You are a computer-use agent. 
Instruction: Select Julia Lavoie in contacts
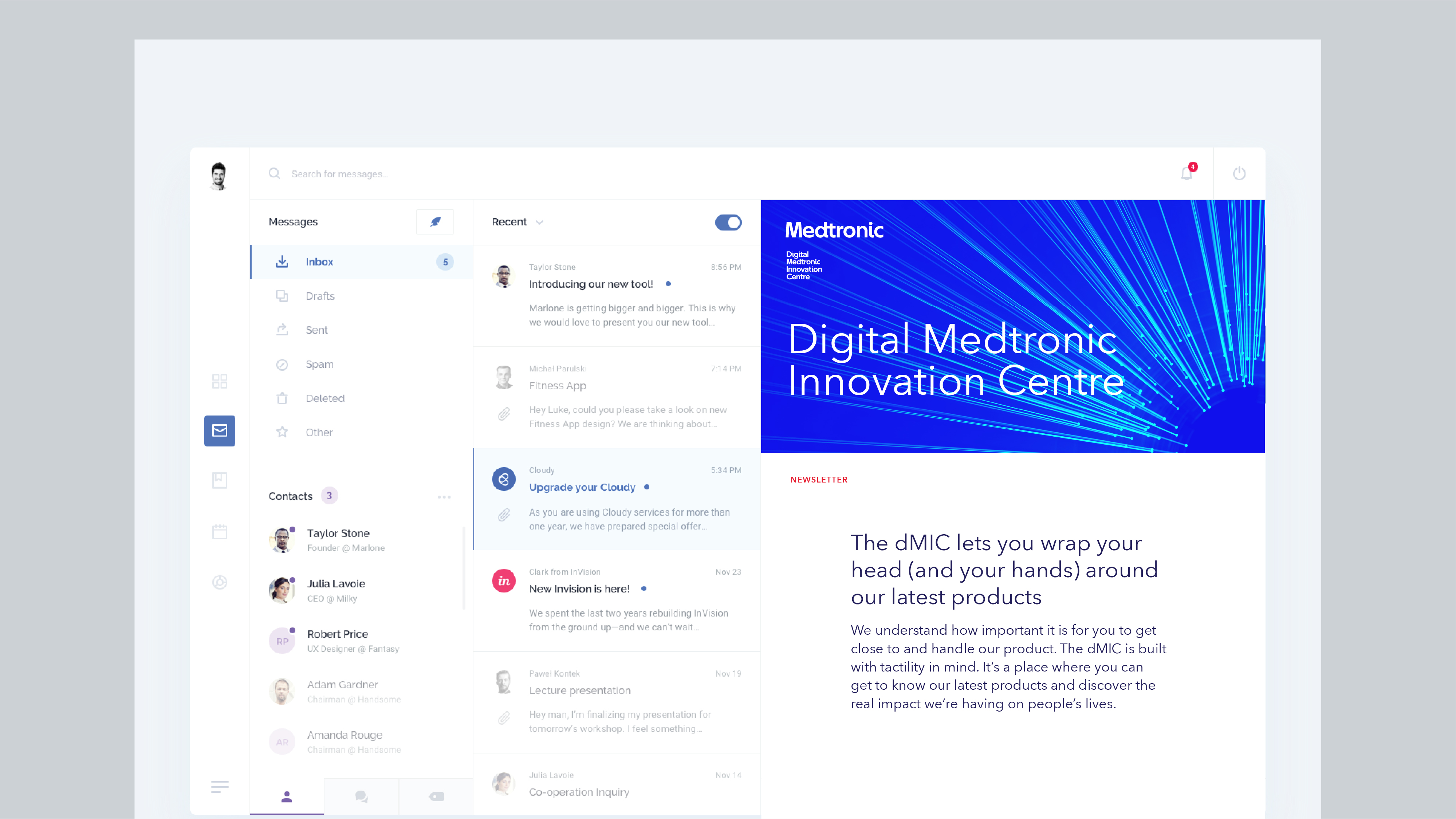tap(336, 590)
